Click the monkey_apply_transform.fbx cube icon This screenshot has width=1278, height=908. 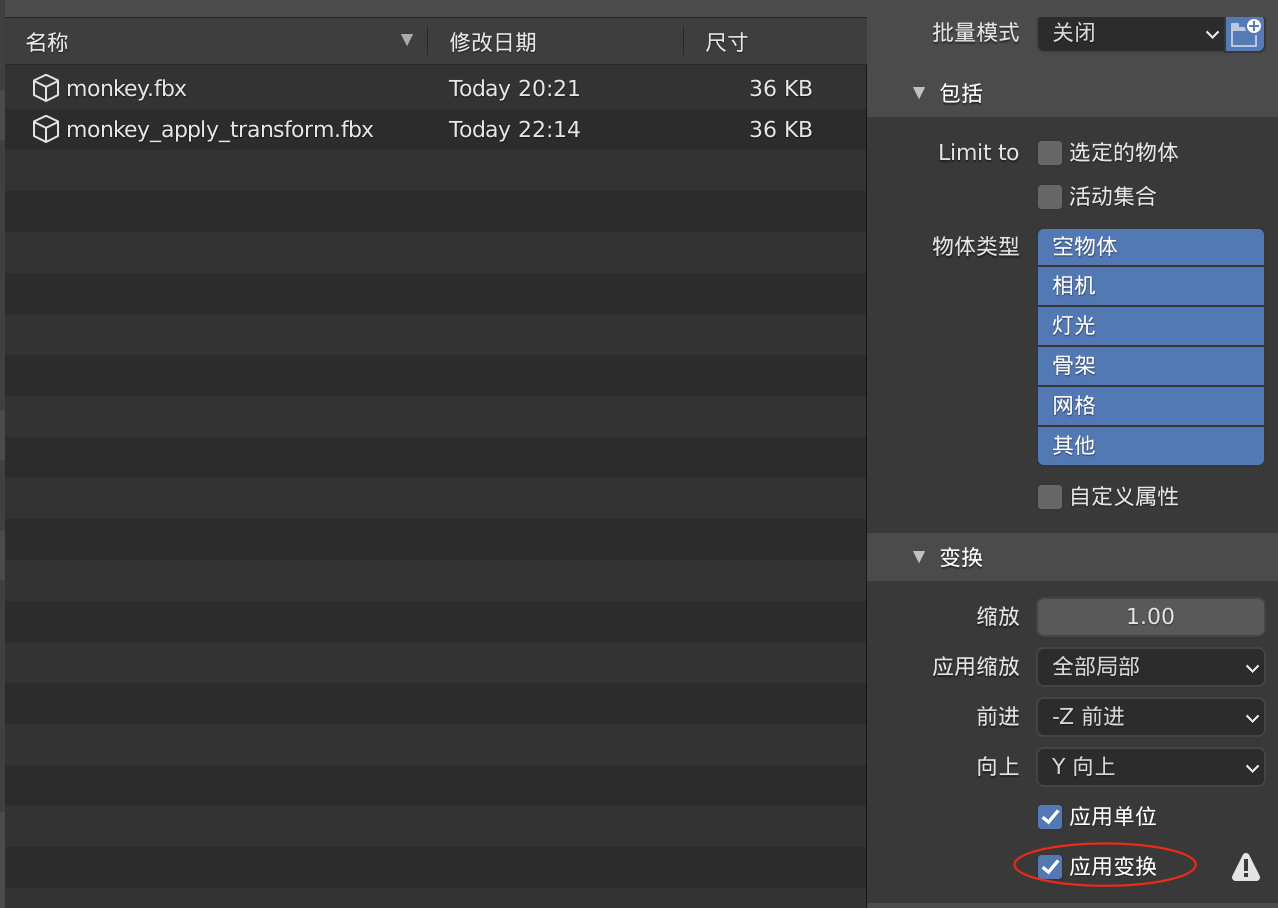(x=45, y=130)
